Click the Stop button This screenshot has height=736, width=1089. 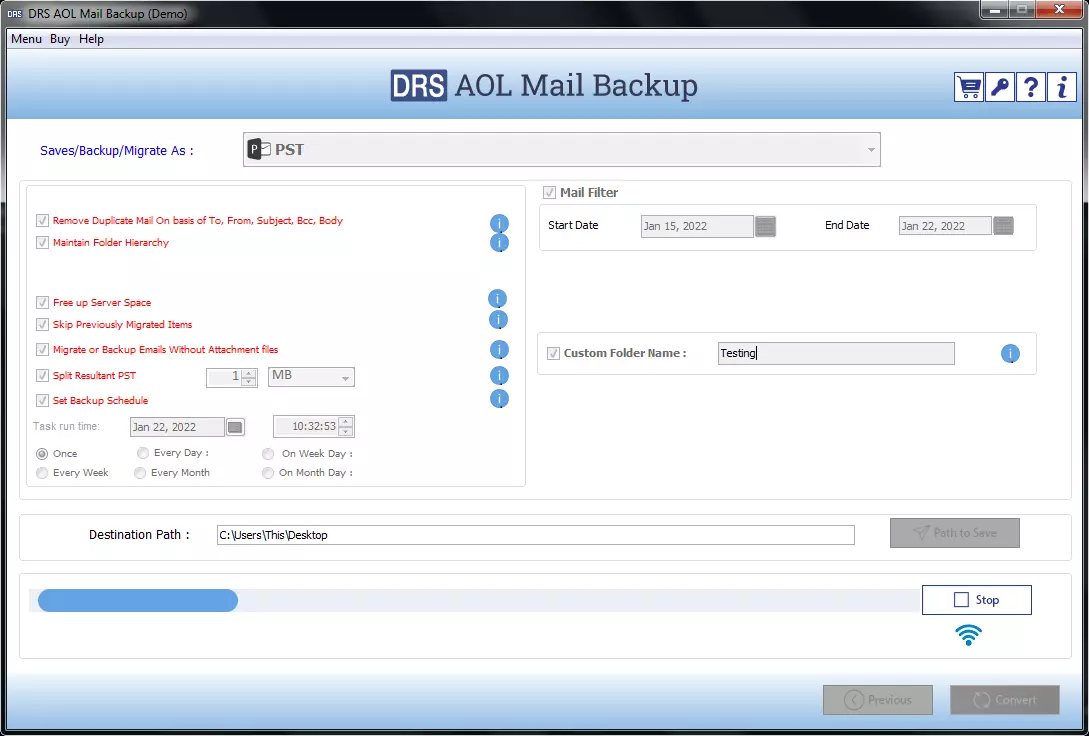[x=976, y=600]
